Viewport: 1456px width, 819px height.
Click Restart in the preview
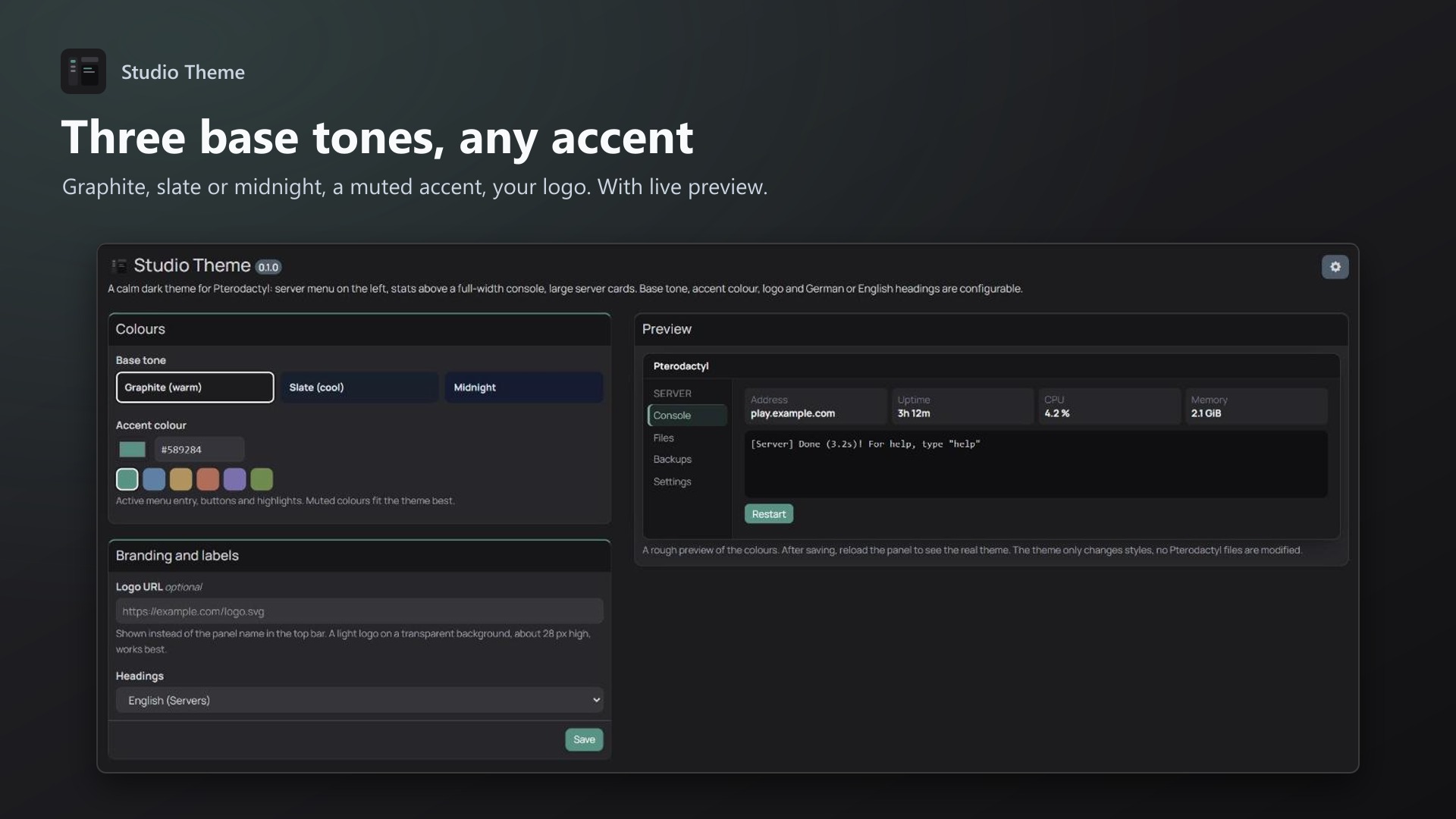coord(769,514)
